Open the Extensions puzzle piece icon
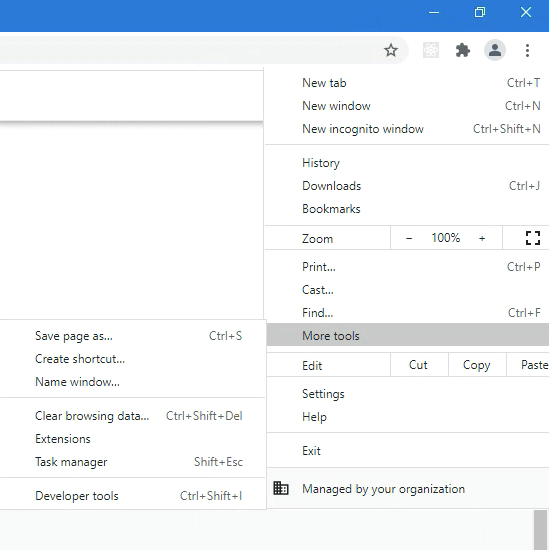549x550 pixels. 463,51
